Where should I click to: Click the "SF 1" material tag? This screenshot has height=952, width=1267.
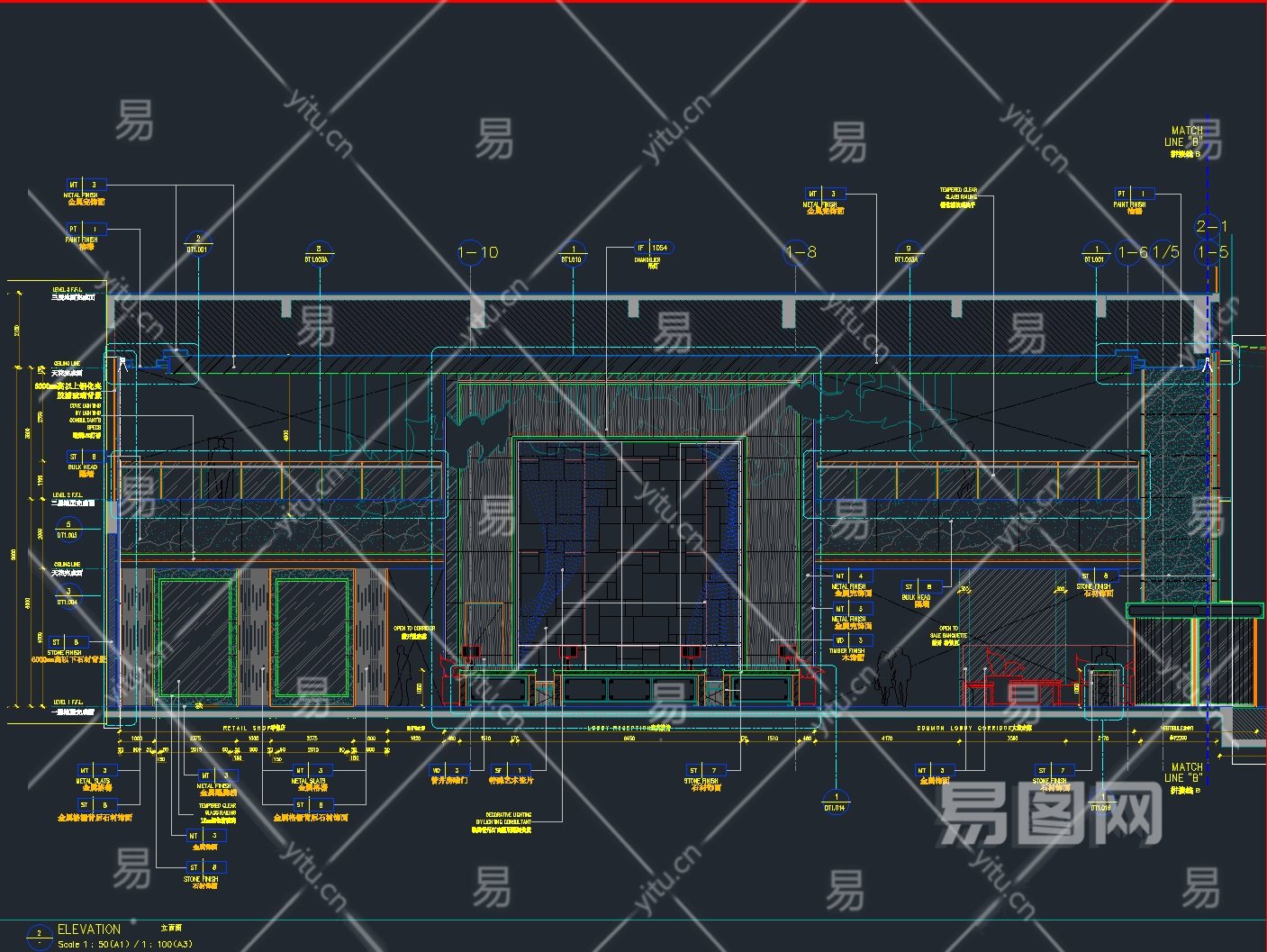(510, 771)
